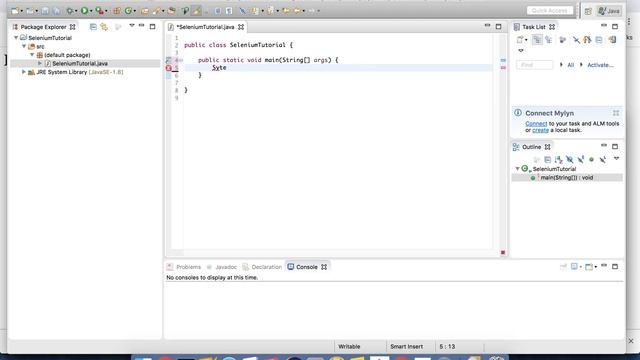Select SeleniumTutorial.java in Package Explorer

(x=80, y=63)
